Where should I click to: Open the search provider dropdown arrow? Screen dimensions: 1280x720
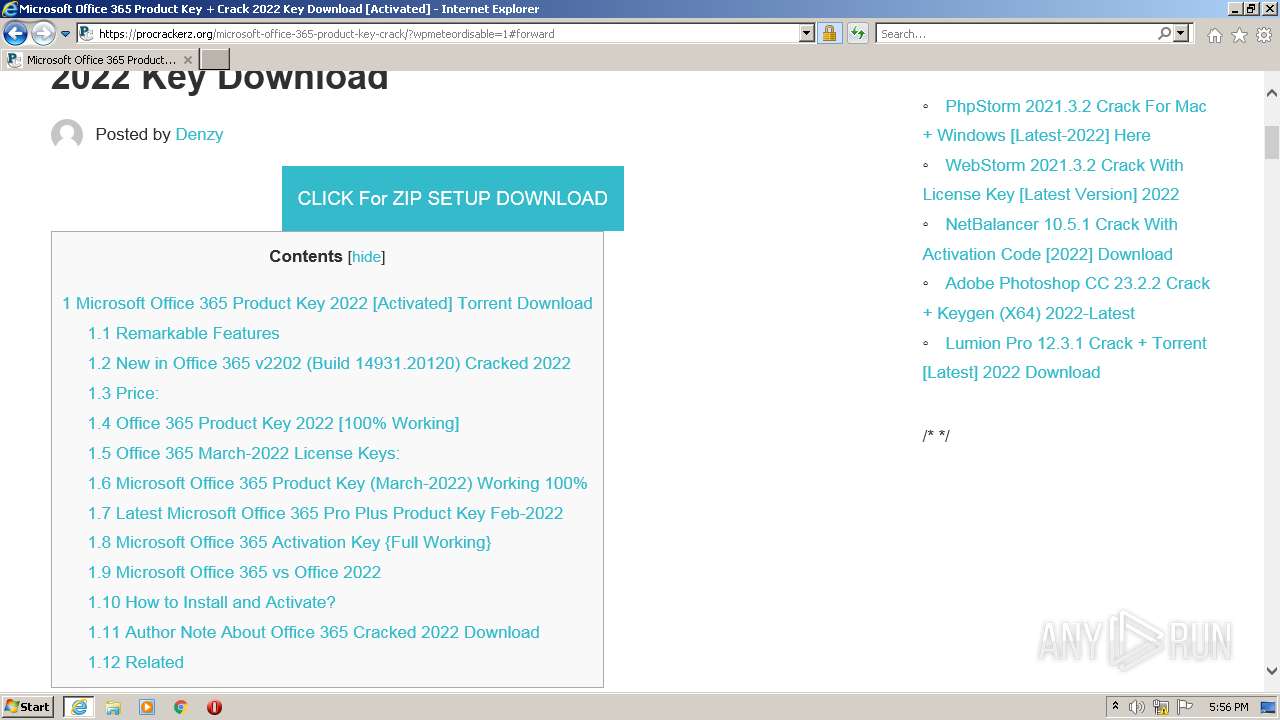1181,33
